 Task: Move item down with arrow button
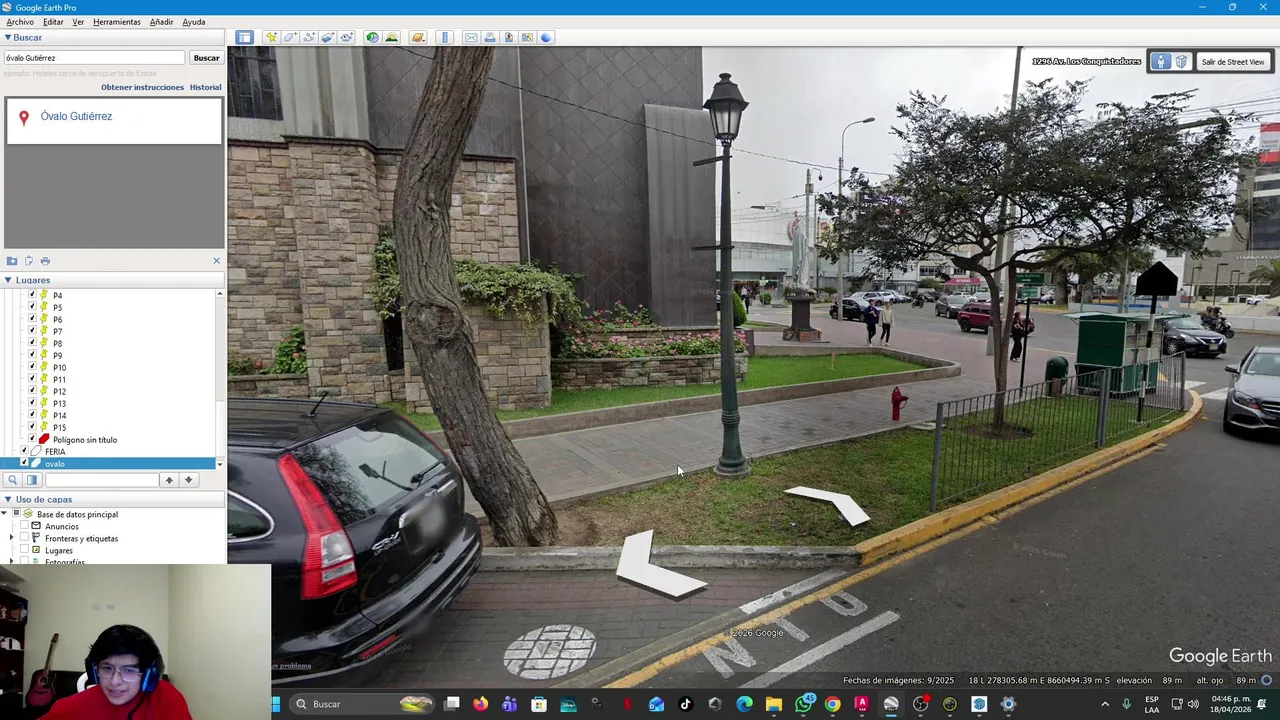[x=188, y=480]
